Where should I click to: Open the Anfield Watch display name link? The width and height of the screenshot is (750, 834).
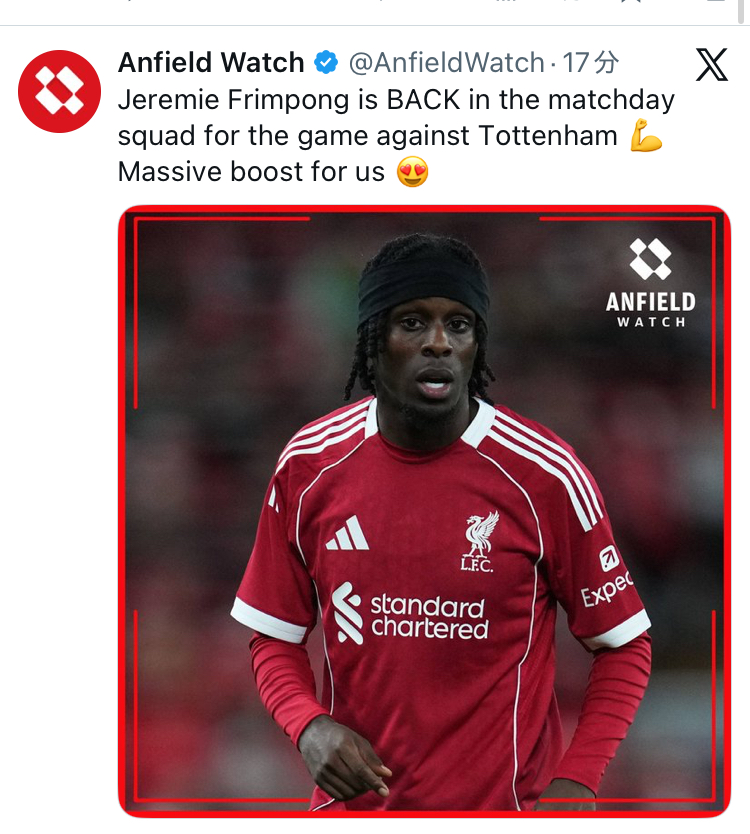(211, 63)
